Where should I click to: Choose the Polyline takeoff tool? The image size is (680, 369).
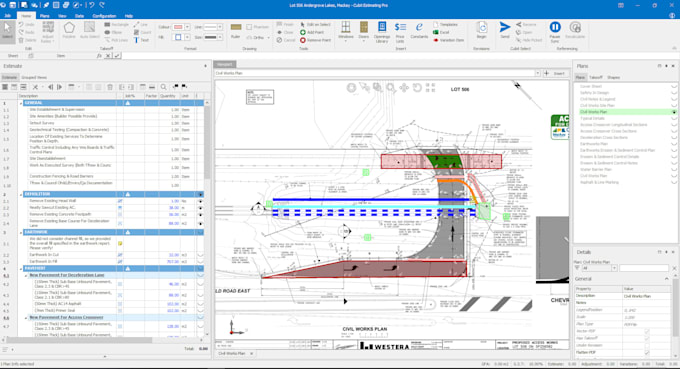pyautogui.click(x=69, y=31)
